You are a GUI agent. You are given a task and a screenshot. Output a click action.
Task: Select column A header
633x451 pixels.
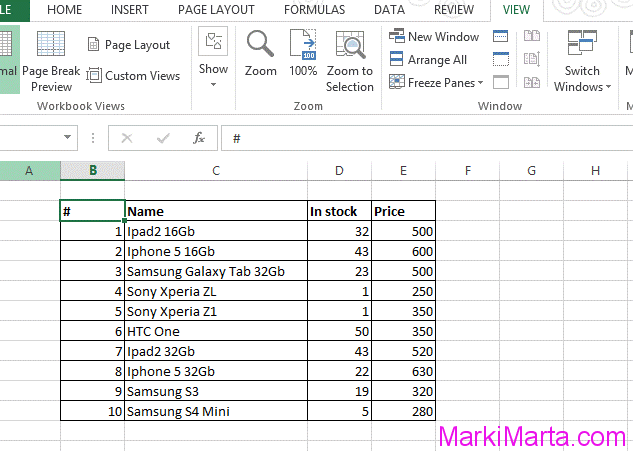click(29, 170)
